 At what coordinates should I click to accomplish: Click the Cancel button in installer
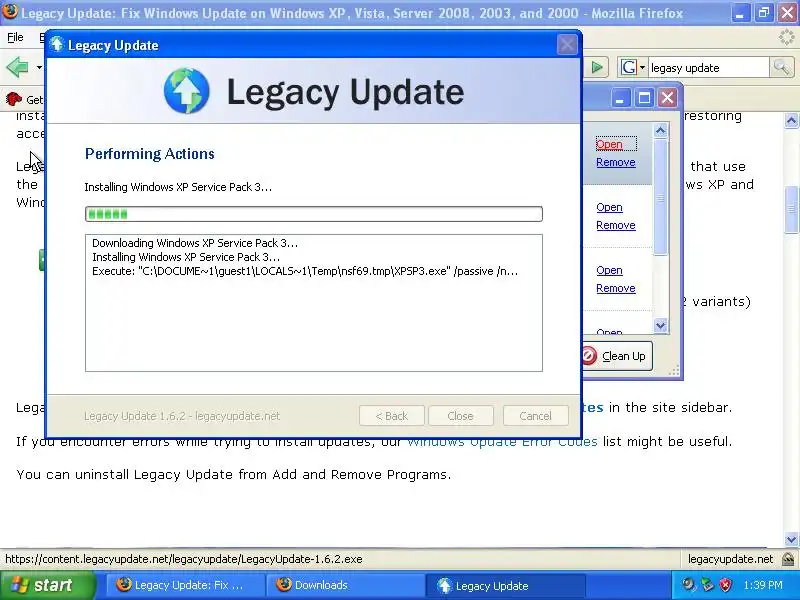pos(536,416)
